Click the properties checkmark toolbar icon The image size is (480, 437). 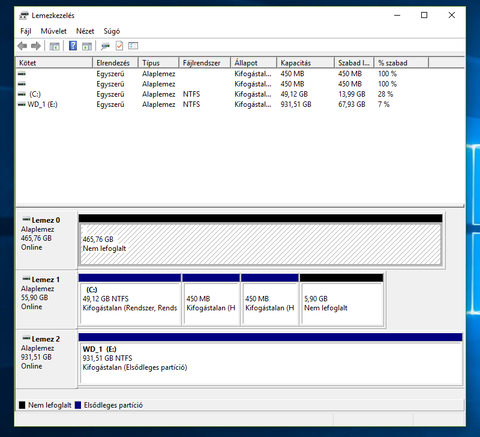[119, 46]
